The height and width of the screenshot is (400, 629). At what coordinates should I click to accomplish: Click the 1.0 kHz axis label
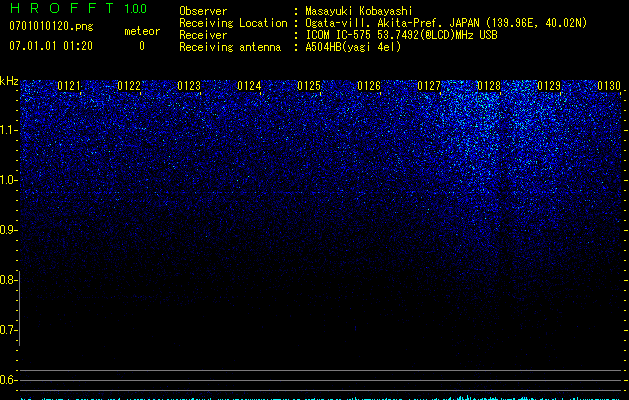pos(8,180)
